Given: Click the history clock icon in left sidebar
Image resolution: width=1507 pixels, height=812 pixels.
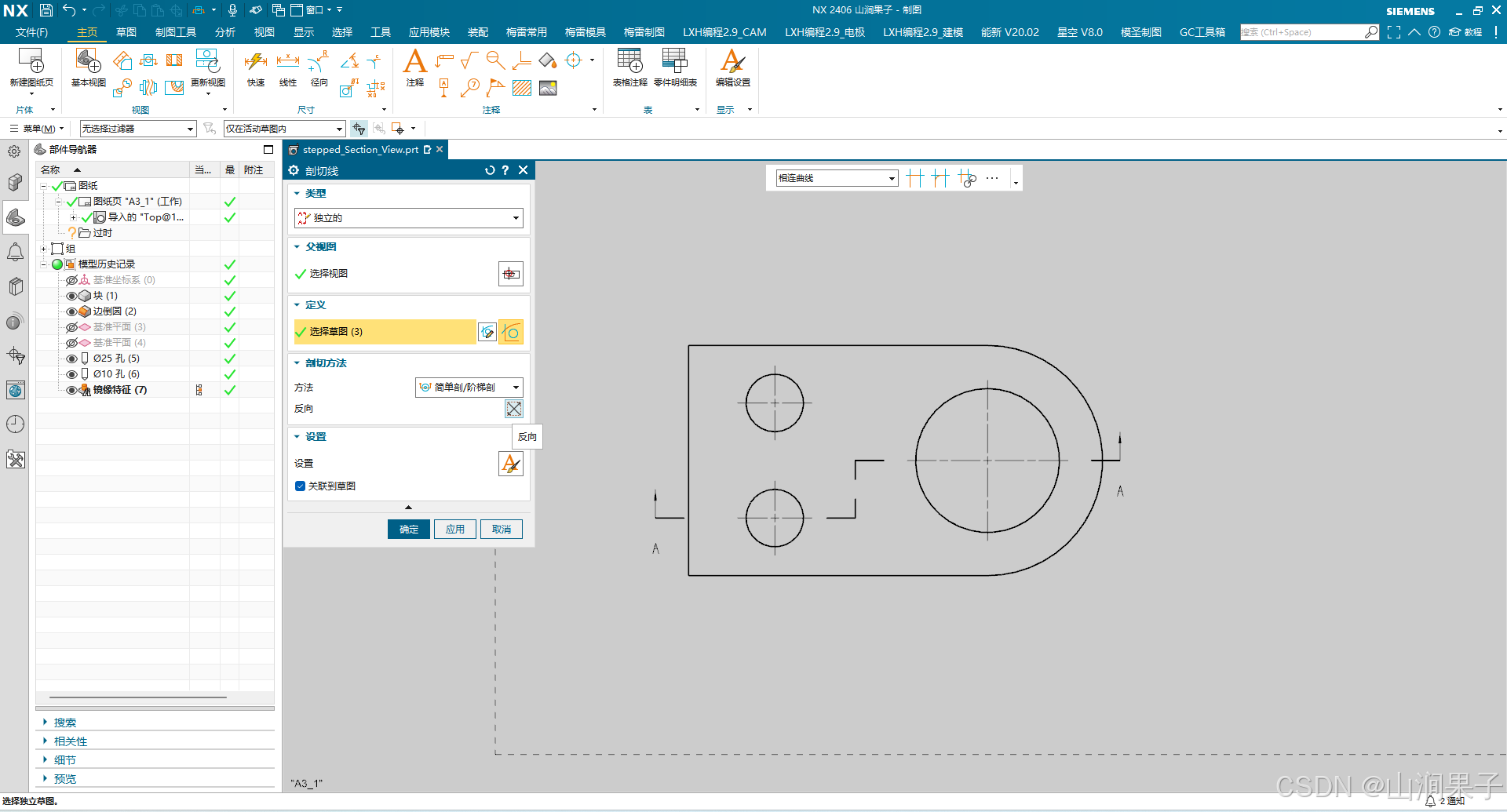Looking at the screenshot, I should (x=16, y=424).
